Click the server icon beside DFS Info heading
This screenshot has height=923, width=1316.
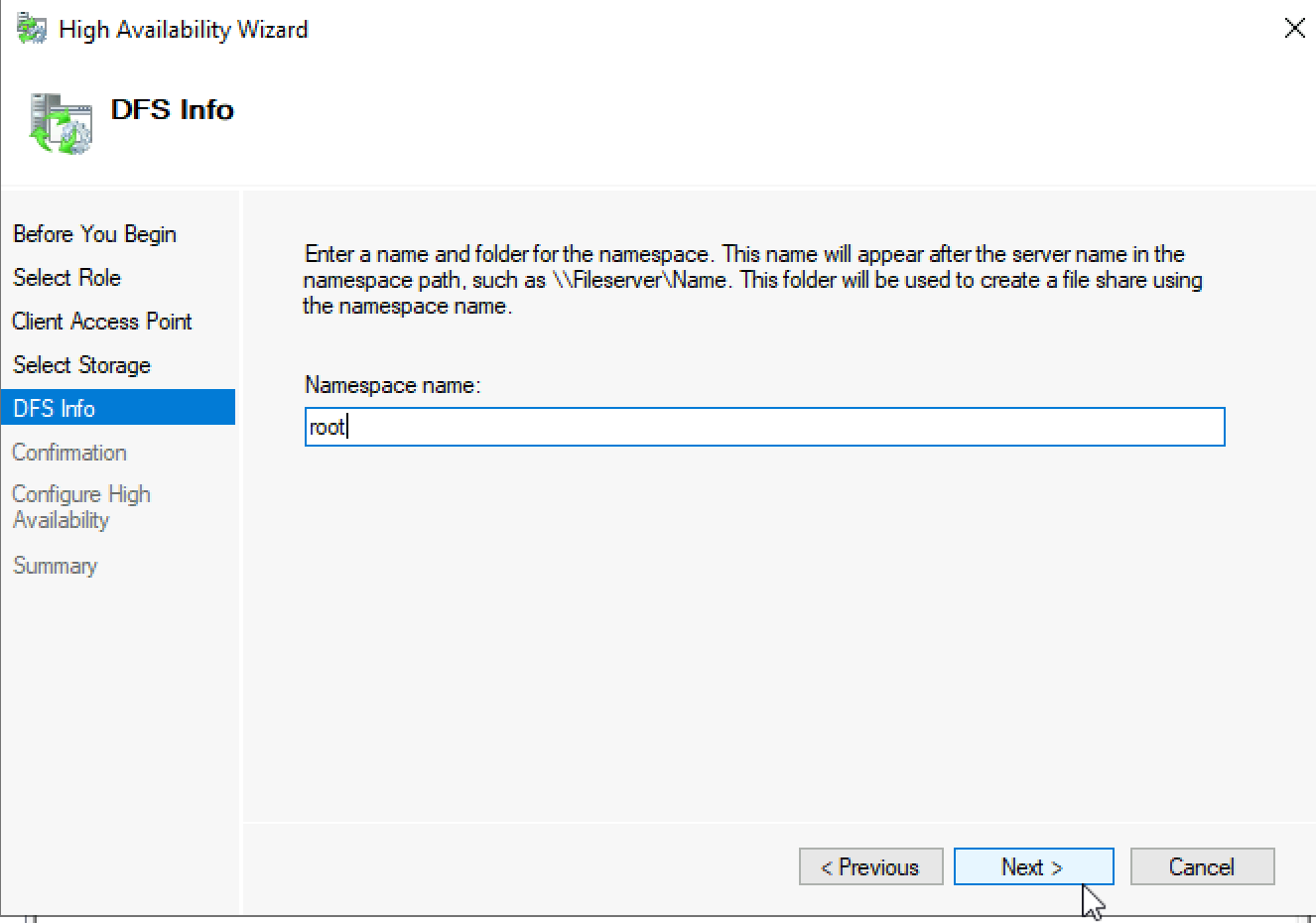(61, 123)
